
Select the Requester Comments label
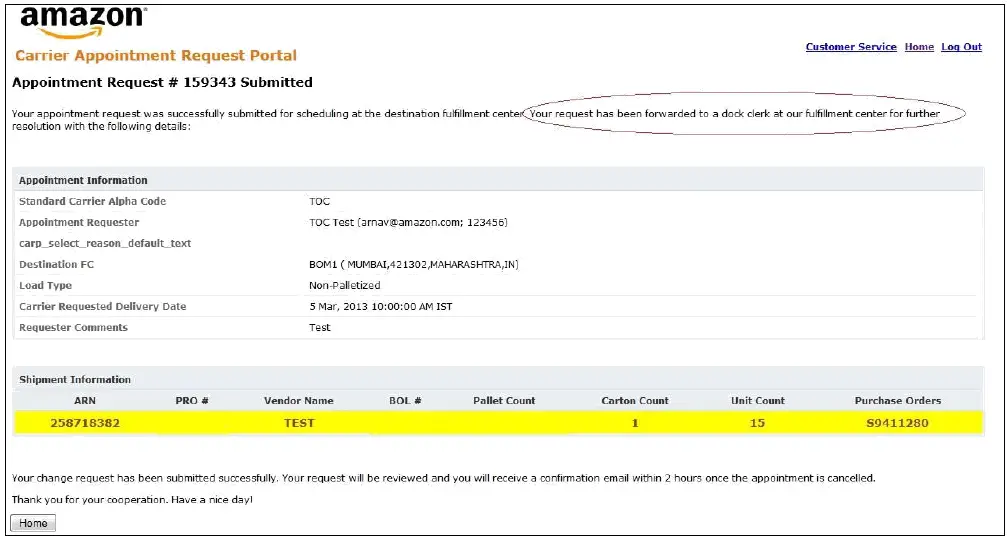pyautogui.click(x=73, y=328)
